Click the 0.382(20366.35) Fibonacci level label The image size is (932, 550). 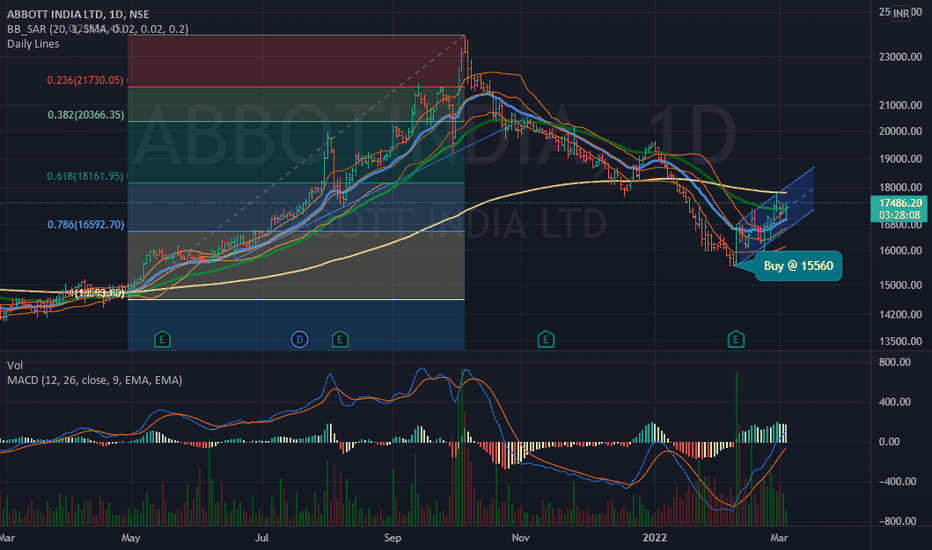86,115
